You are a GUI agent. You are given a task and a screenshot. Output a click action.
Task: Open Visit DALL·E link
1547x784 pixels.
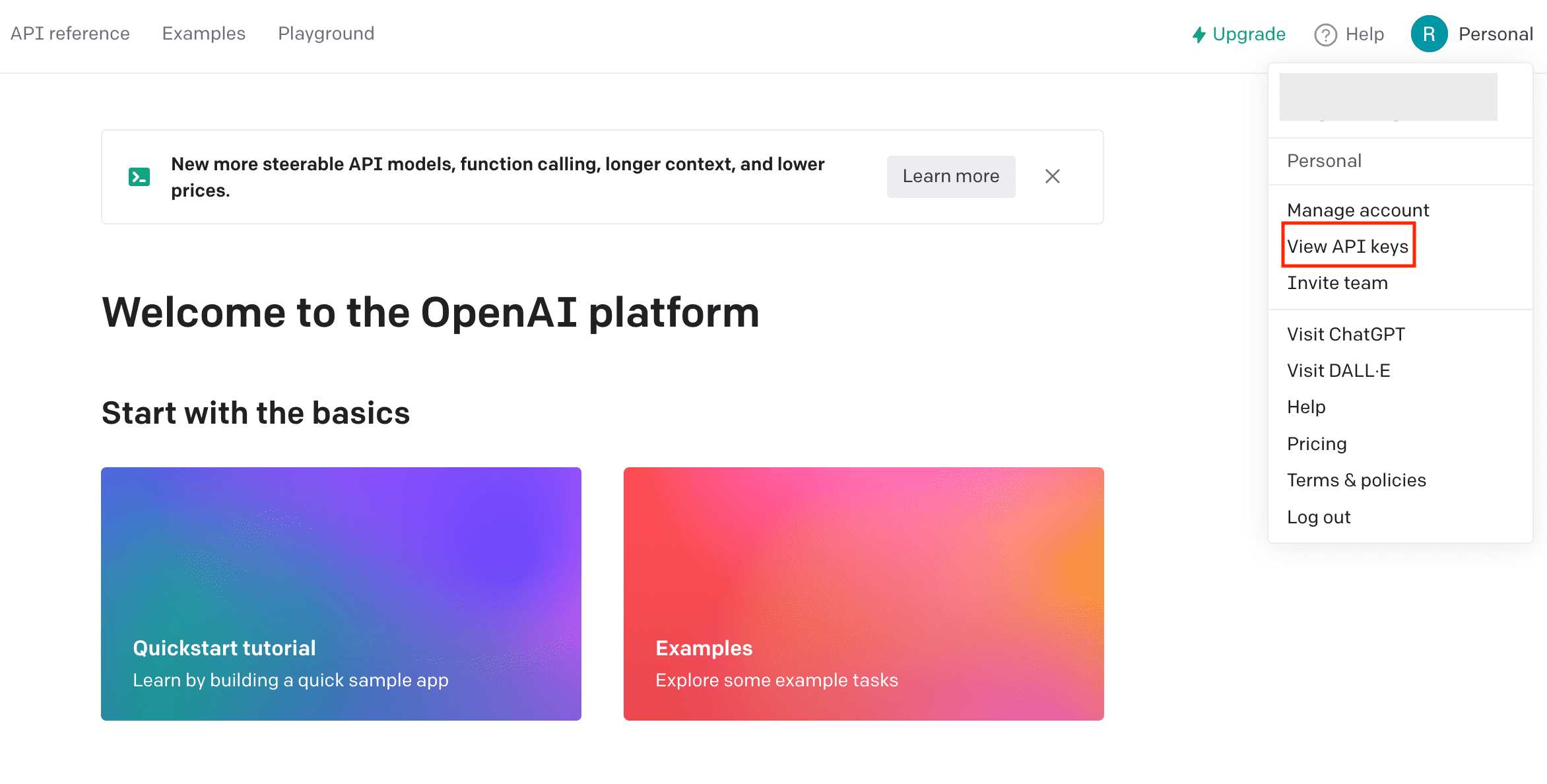(x=1338, y=370)
